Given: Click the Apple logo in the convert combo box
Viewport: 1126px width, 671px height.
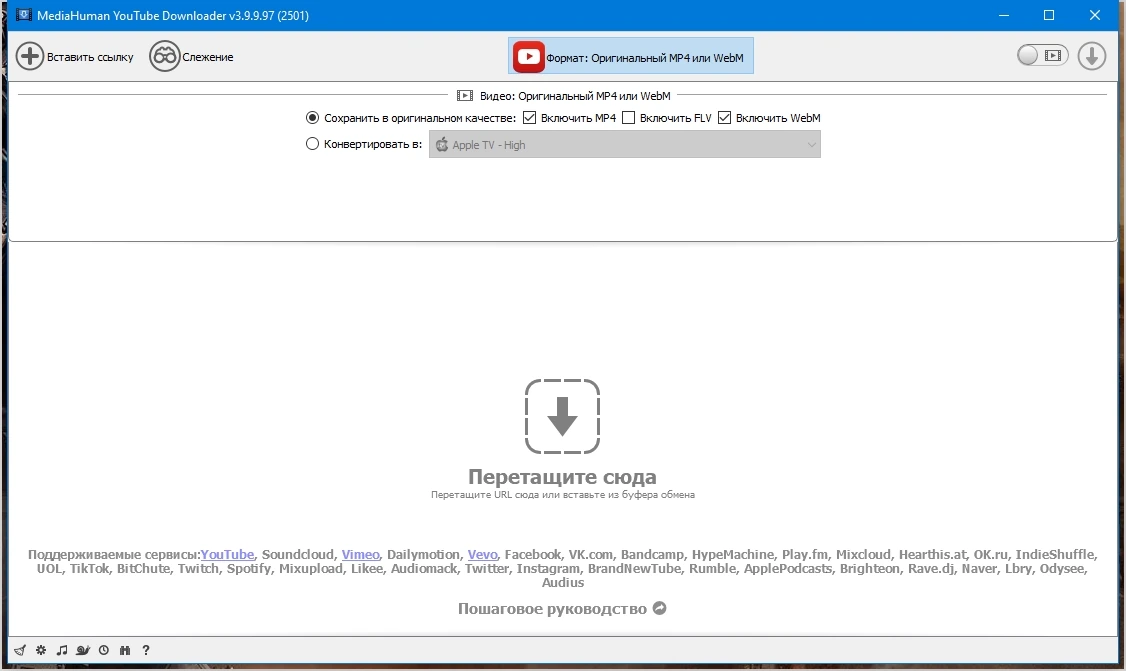Looking at the screenshot, I should click(442, 144).
